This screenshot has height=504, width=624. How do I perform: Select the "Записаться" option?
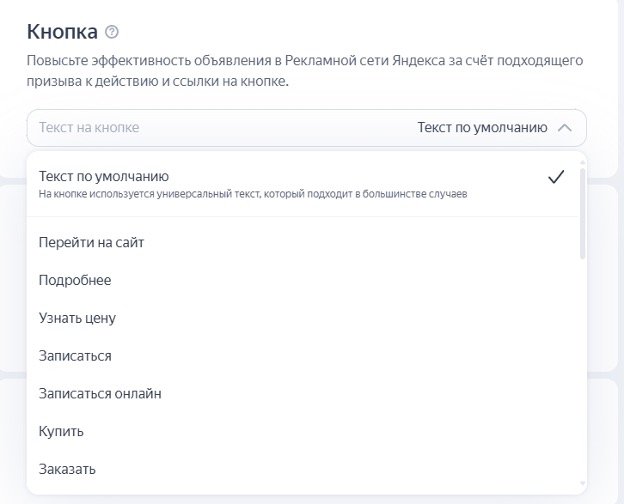click(x=75, y=356)
